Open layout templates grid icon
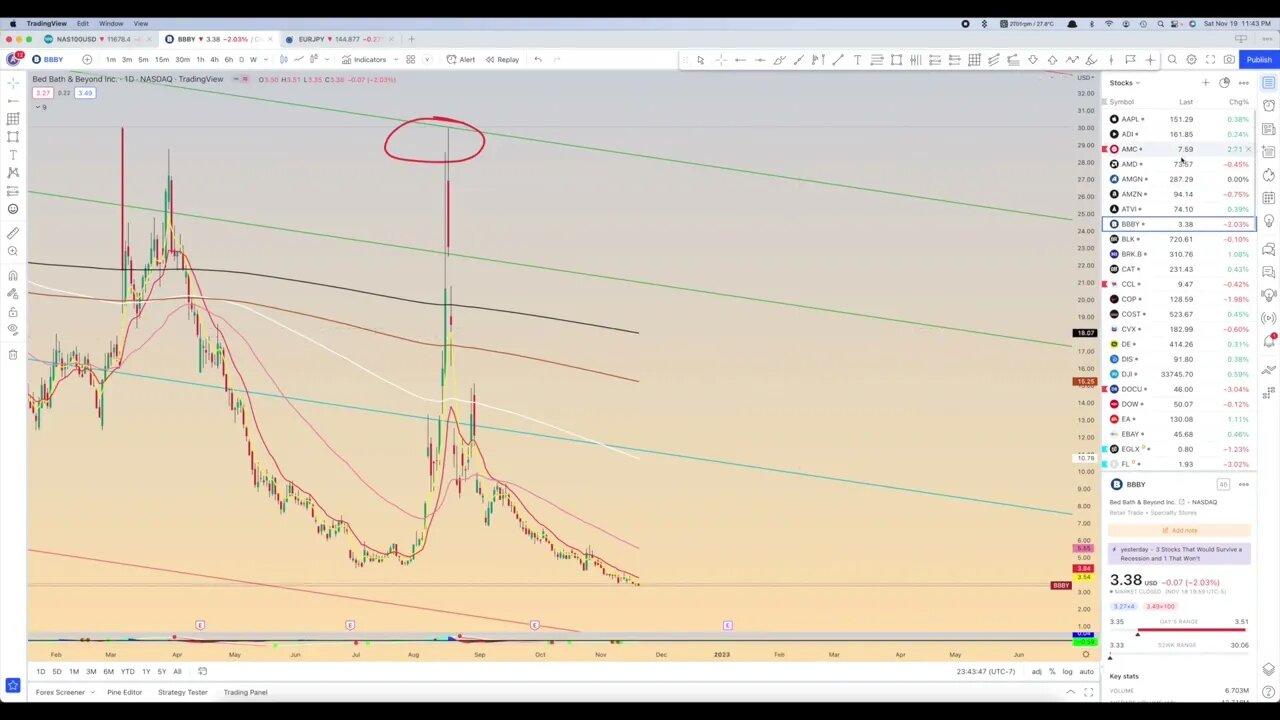Viewport: 1280px width, 720px height. (410, 60)
